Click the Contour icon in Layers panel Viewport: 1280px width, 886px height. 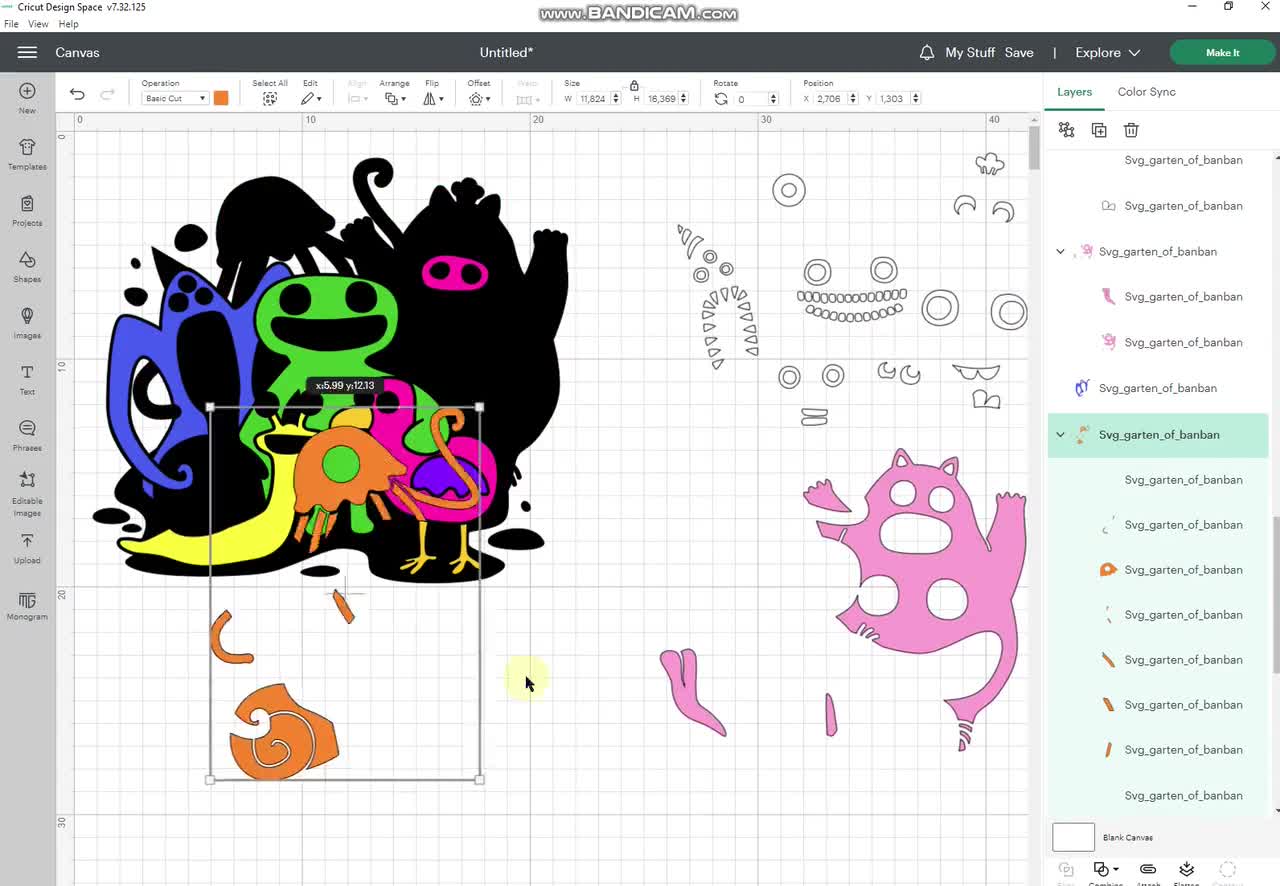click(1228, 871)
